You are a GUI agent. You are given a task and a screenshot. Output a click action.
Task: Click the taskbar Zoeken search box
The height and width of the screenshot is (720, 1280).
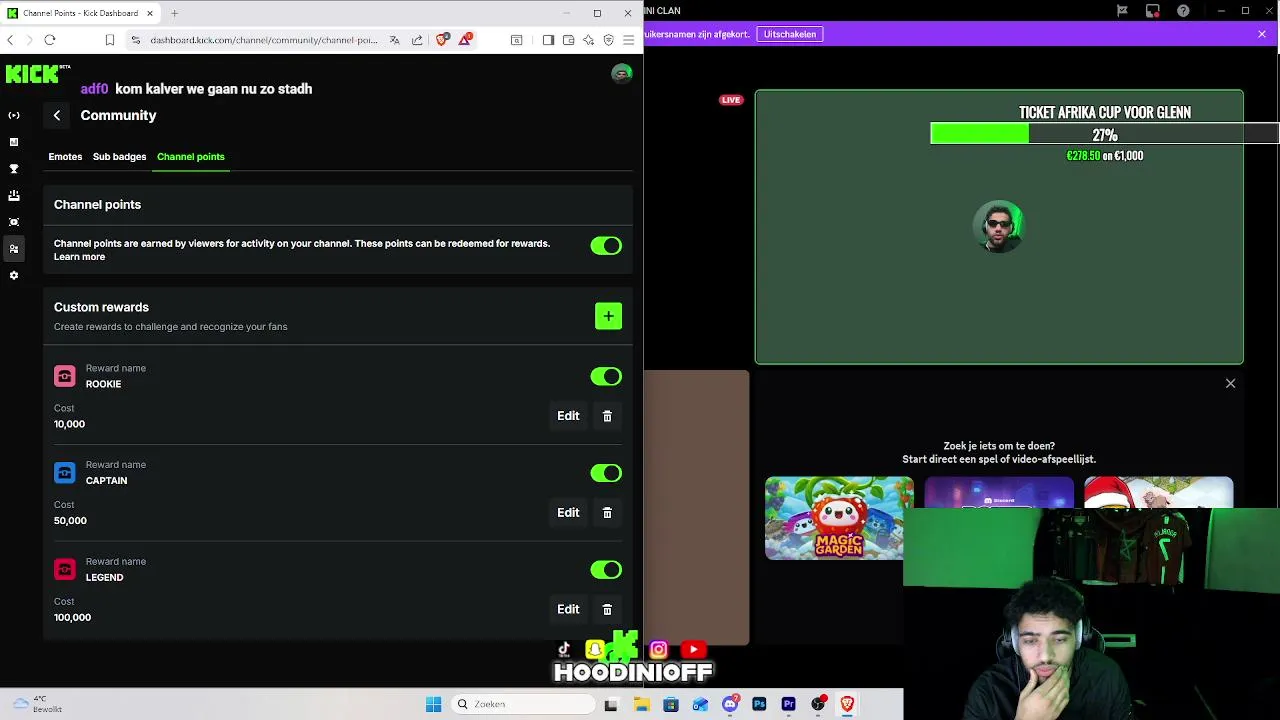click(x=523, y=704)
